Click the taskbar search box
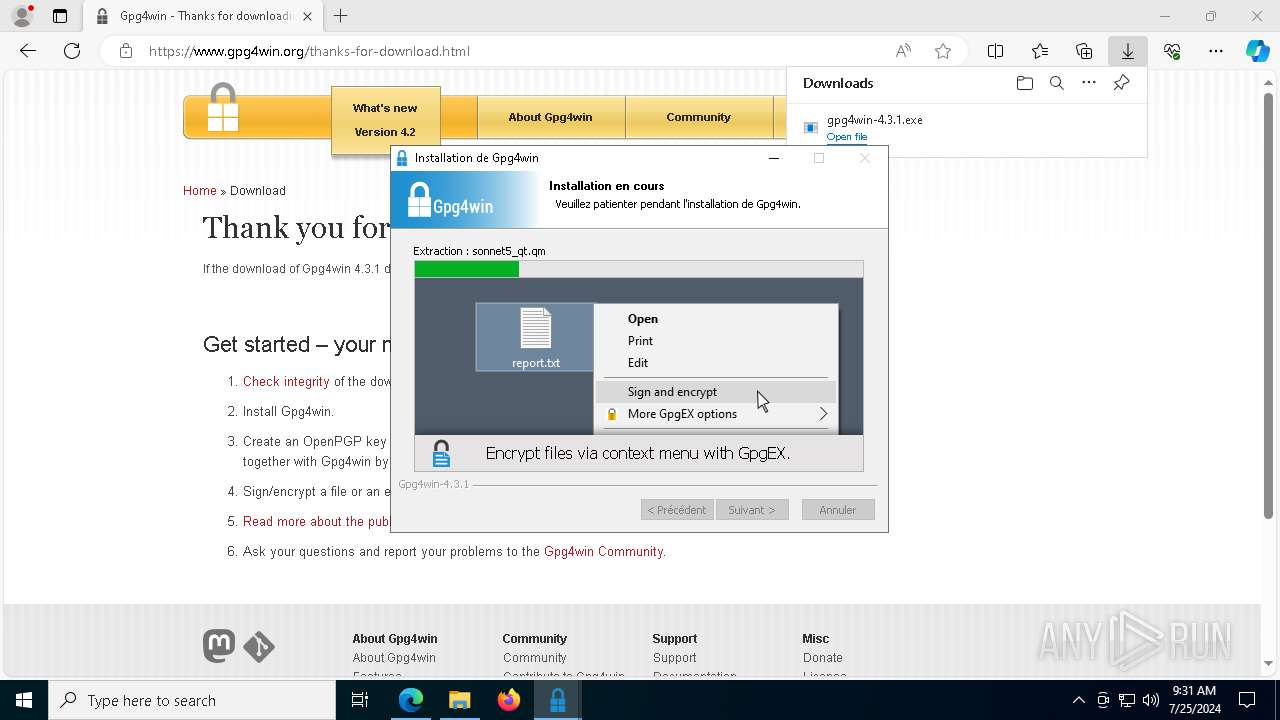 tap(192, 700)
